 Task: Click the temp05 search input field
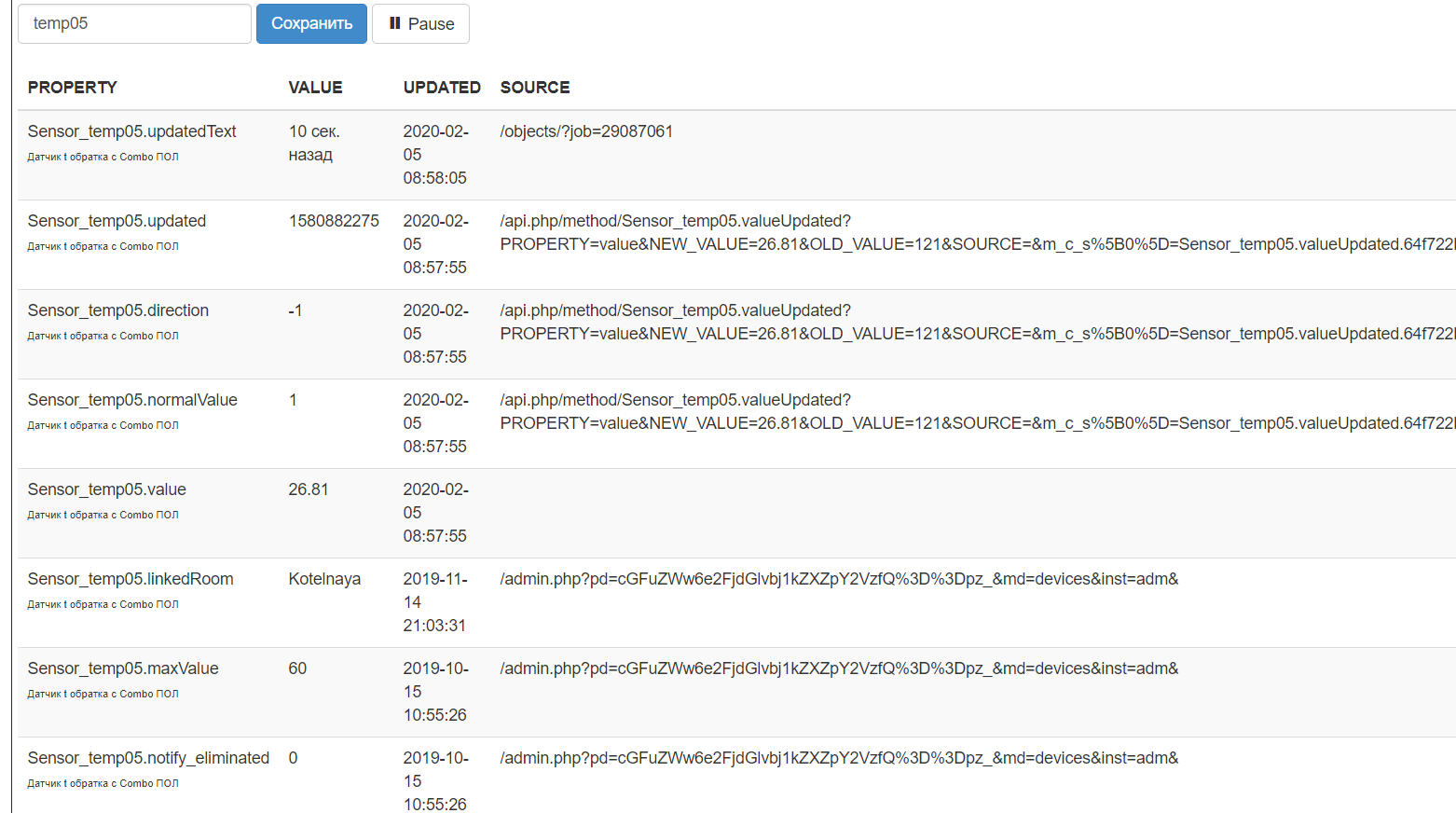[x=134, y=23]
